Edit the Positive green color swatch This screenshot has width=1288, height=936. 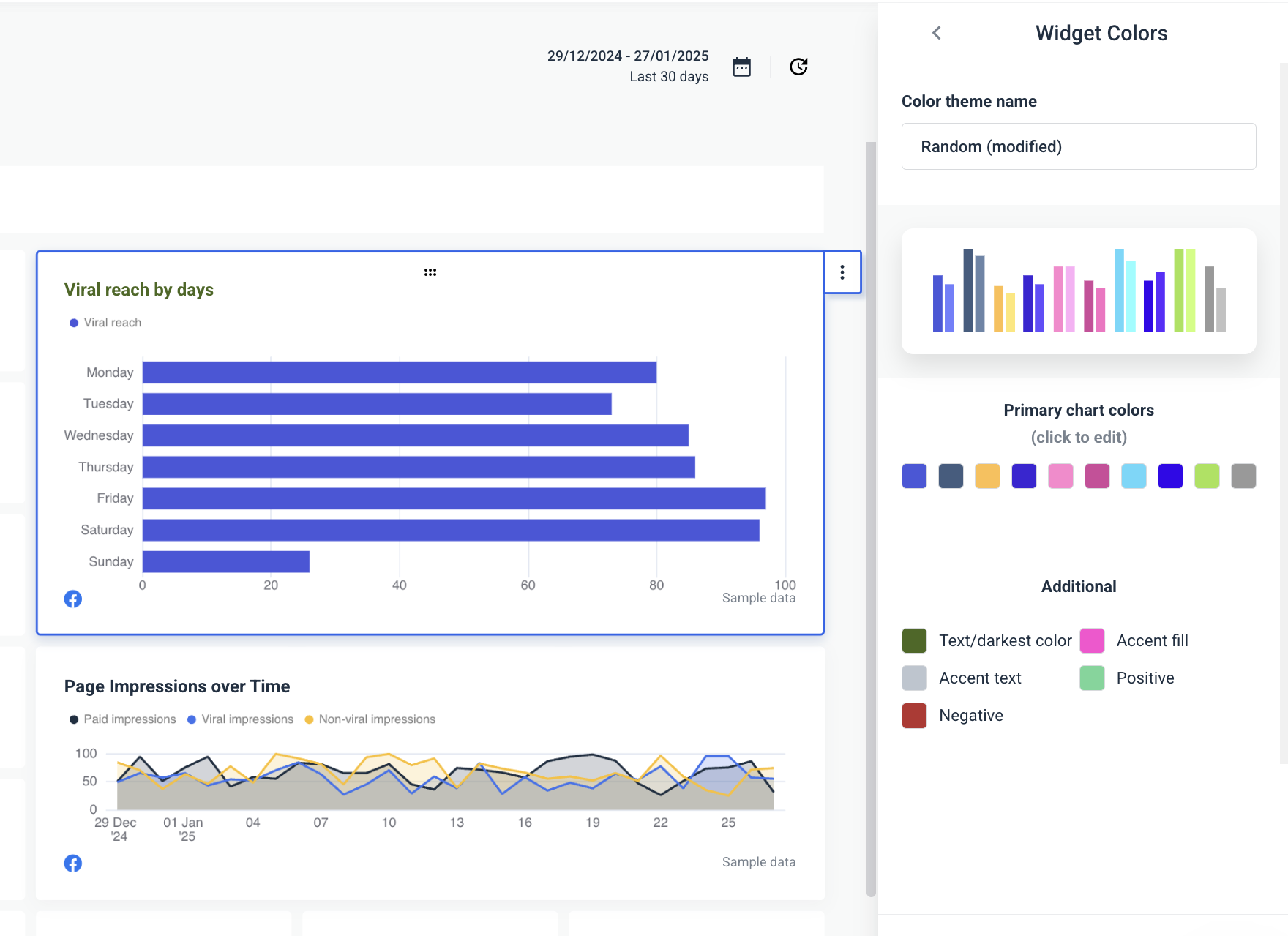(1093, 678)
